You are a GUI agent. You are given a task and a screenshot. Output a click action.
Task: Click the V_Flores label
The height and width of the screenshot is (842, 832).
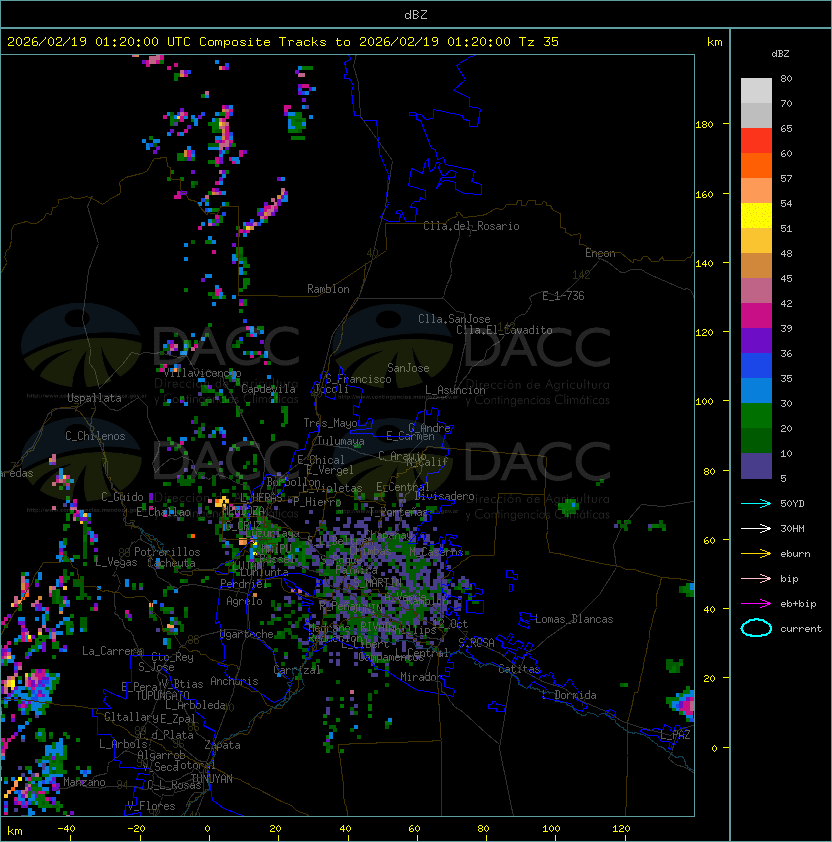point(151,806)
